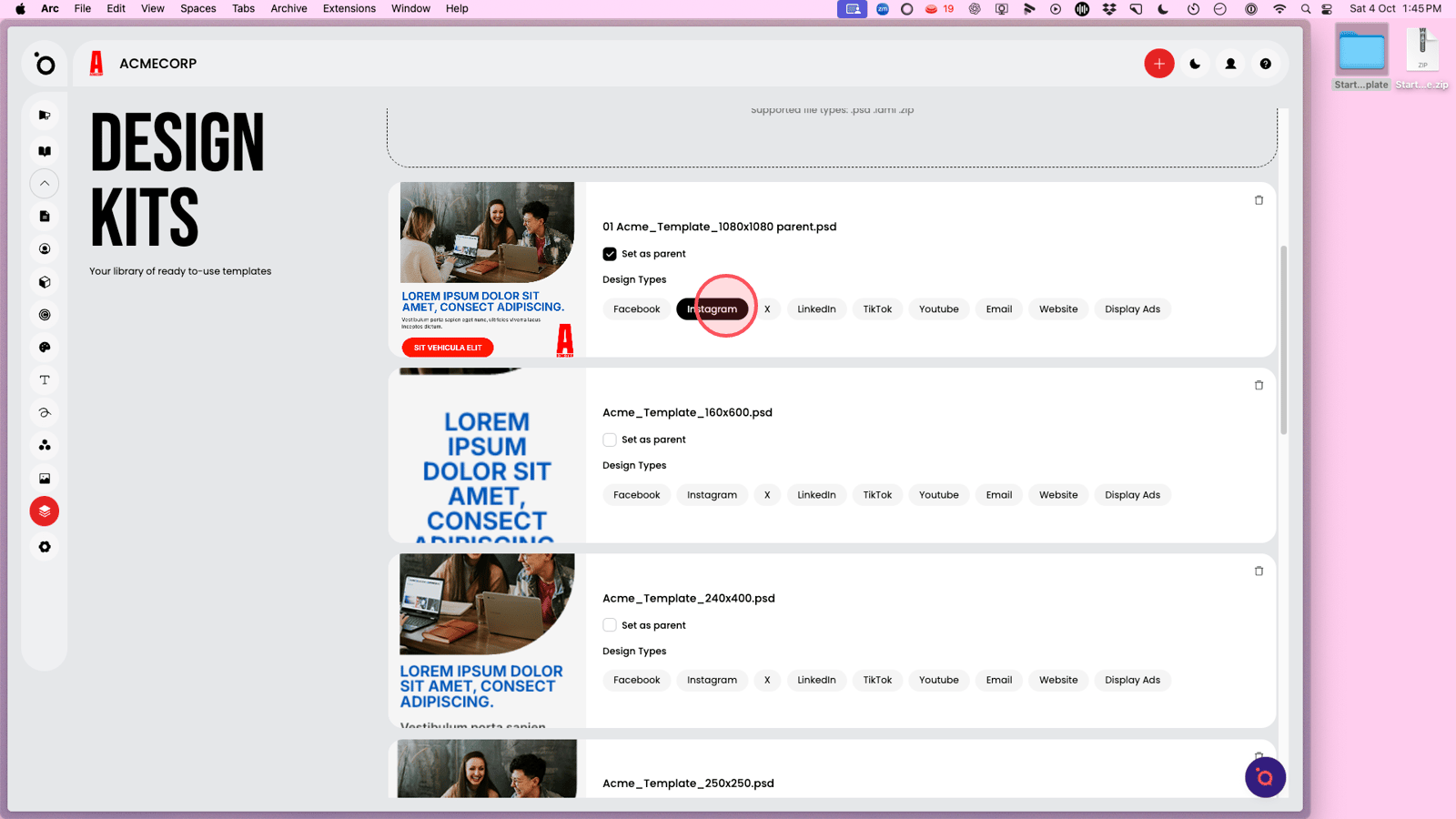
Task: Open the open-book icon in the sidebar
Action: 45,151
